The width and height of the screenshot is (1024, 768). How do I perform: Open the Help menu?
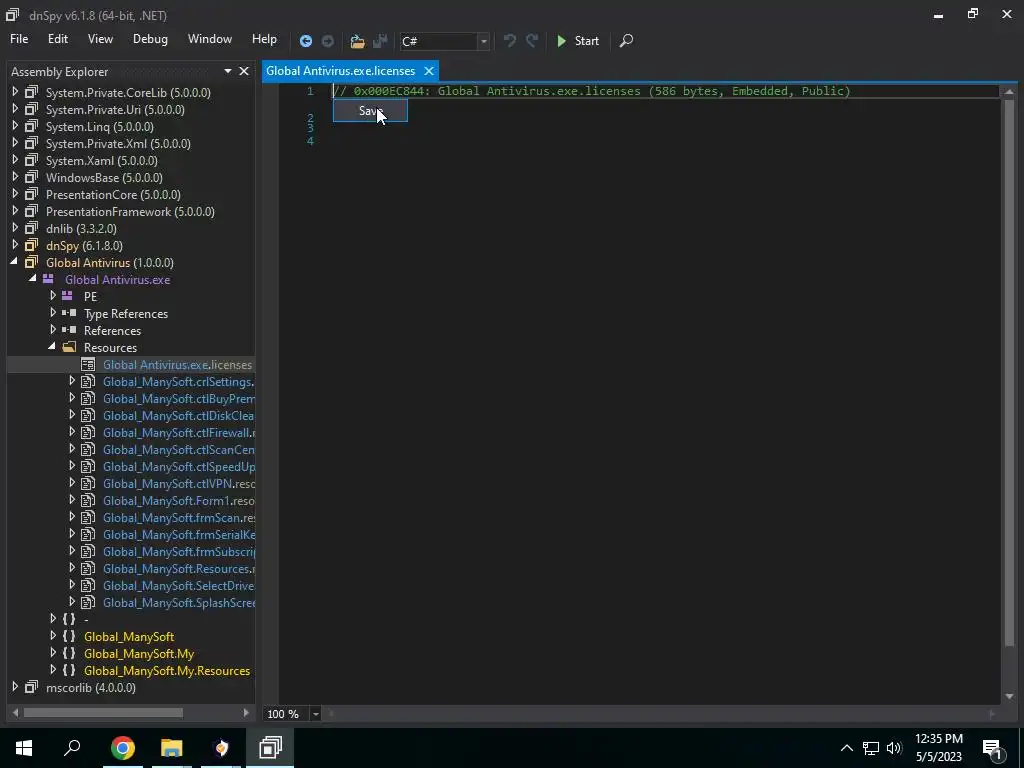(x=264, y=39)
